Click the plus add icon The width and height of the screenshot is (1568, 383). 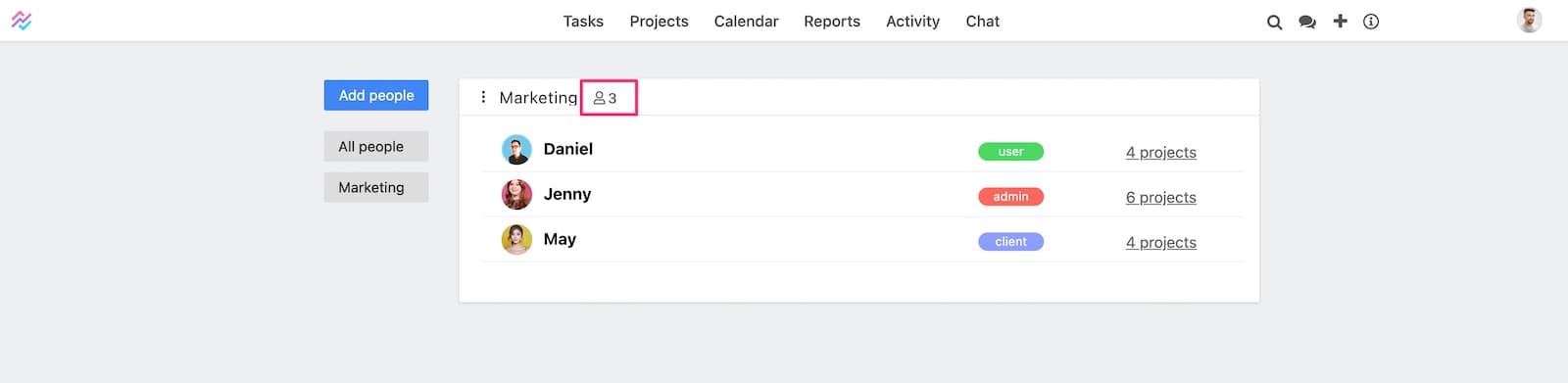(x=1340, y=21)
